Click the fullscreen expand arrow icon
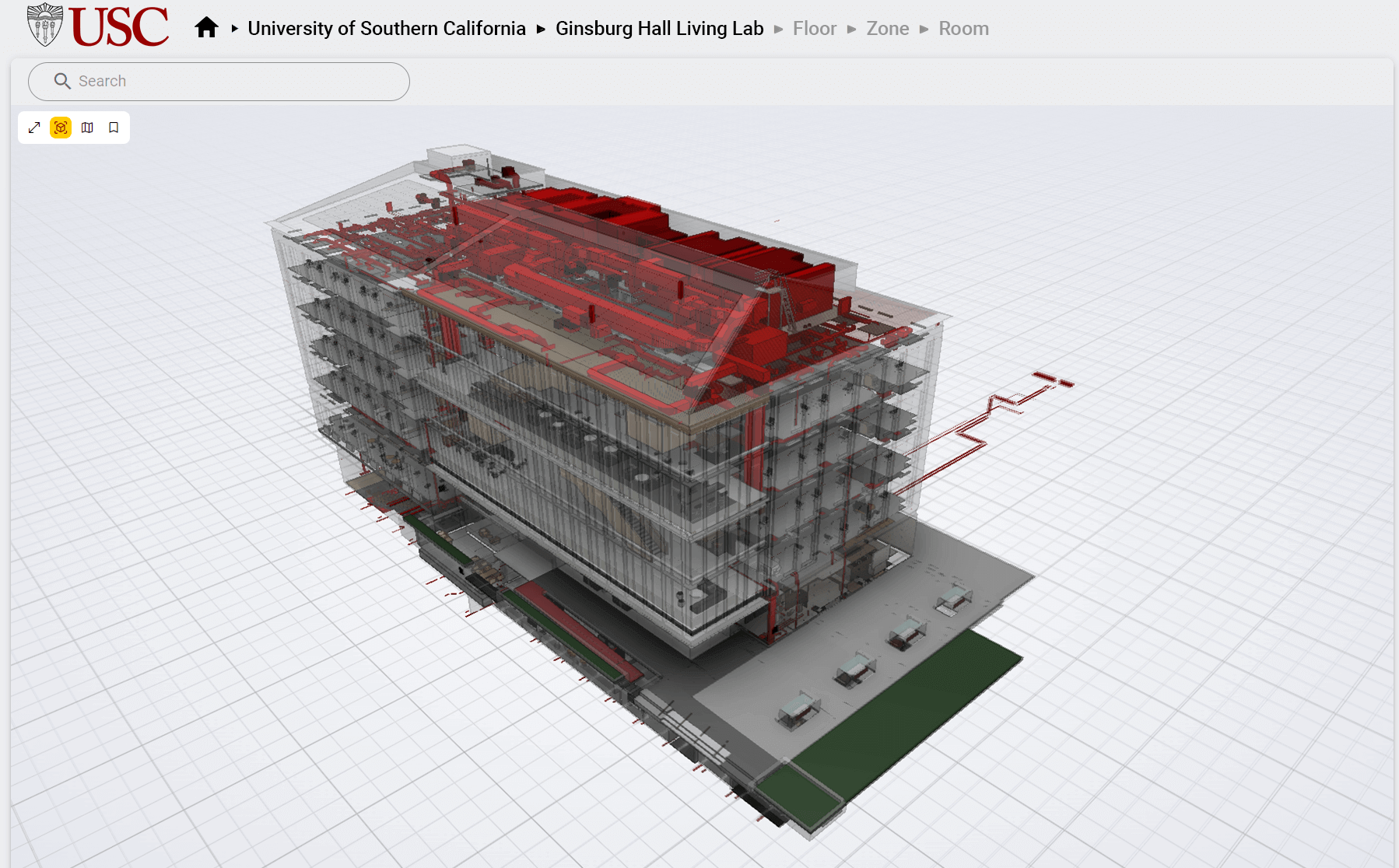This screenshot has width=1399, height=868. click(x=34, y=128)
